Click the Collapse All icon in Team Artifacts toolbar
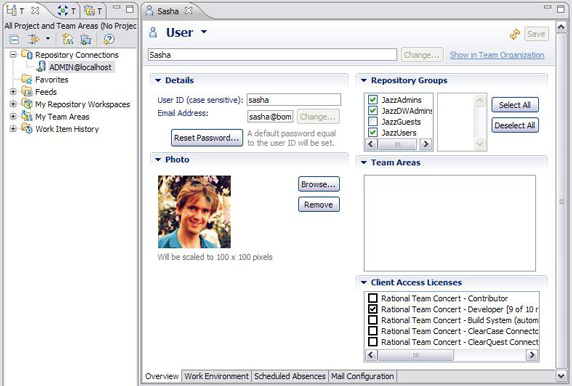This screenshot has height=386, width=572. 14,39
